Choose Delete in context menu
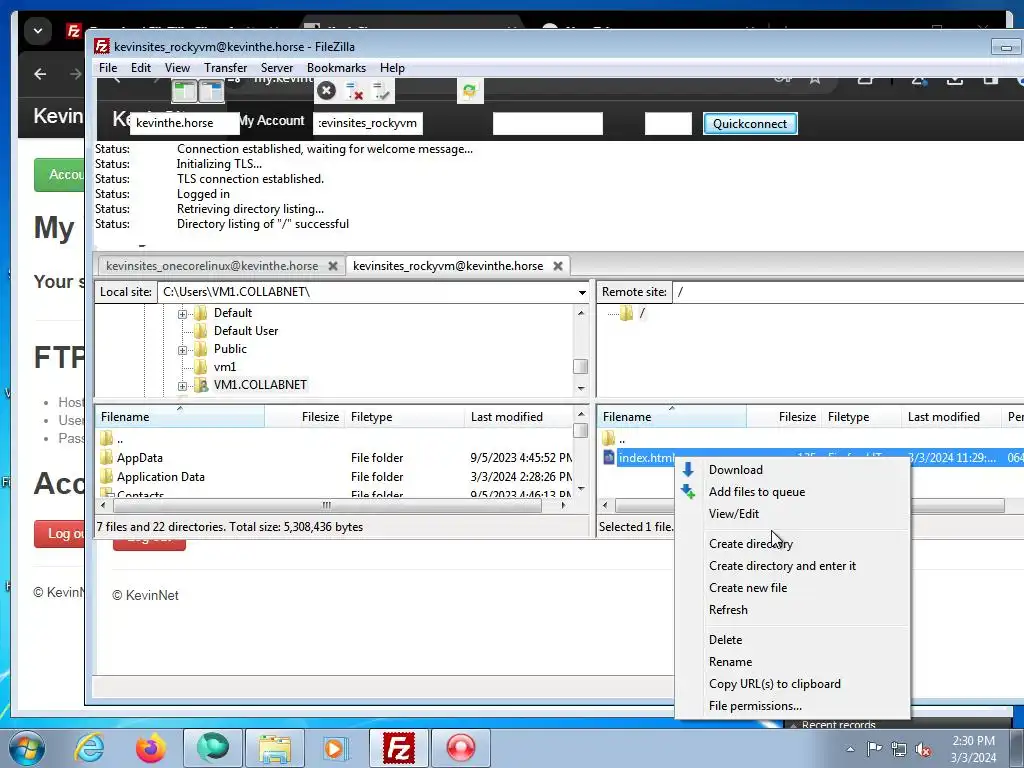This screenshot has width=1024, height=768. (792, 640)
